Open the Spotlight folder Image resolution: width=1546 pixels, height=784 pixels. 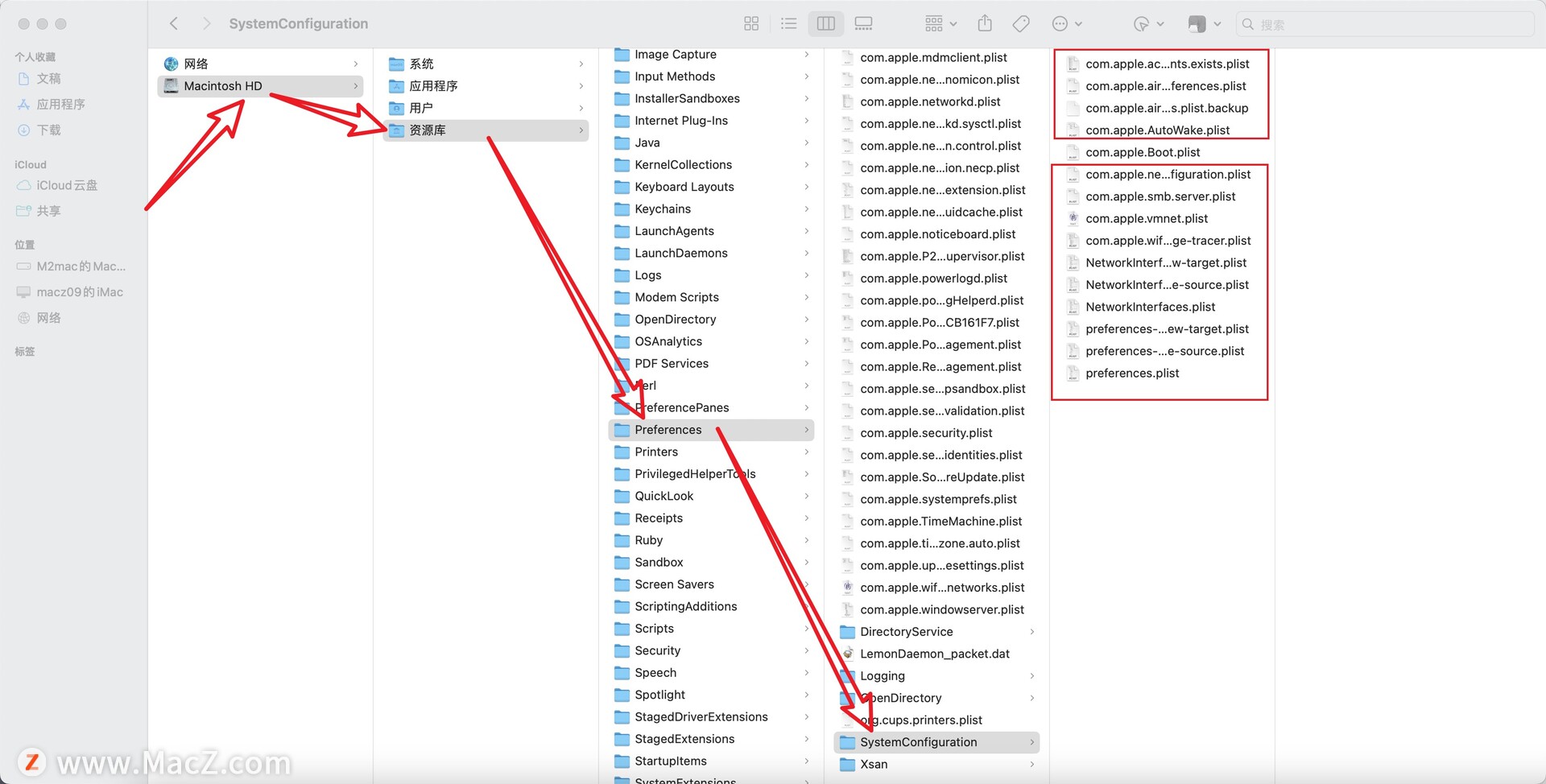click(x=711, y=695)
